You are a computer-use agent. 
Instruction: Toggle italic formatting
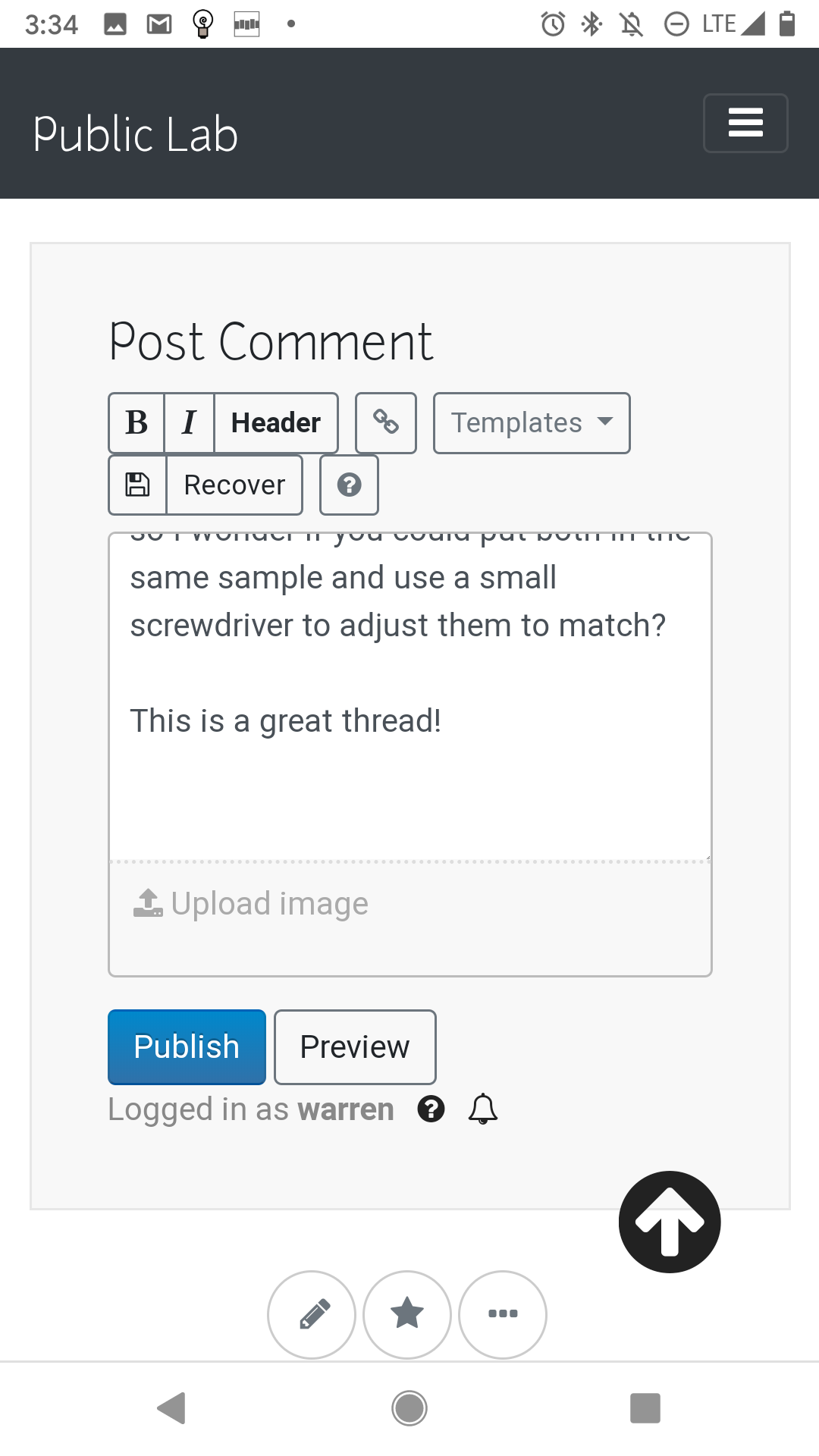tap(188, 422)
